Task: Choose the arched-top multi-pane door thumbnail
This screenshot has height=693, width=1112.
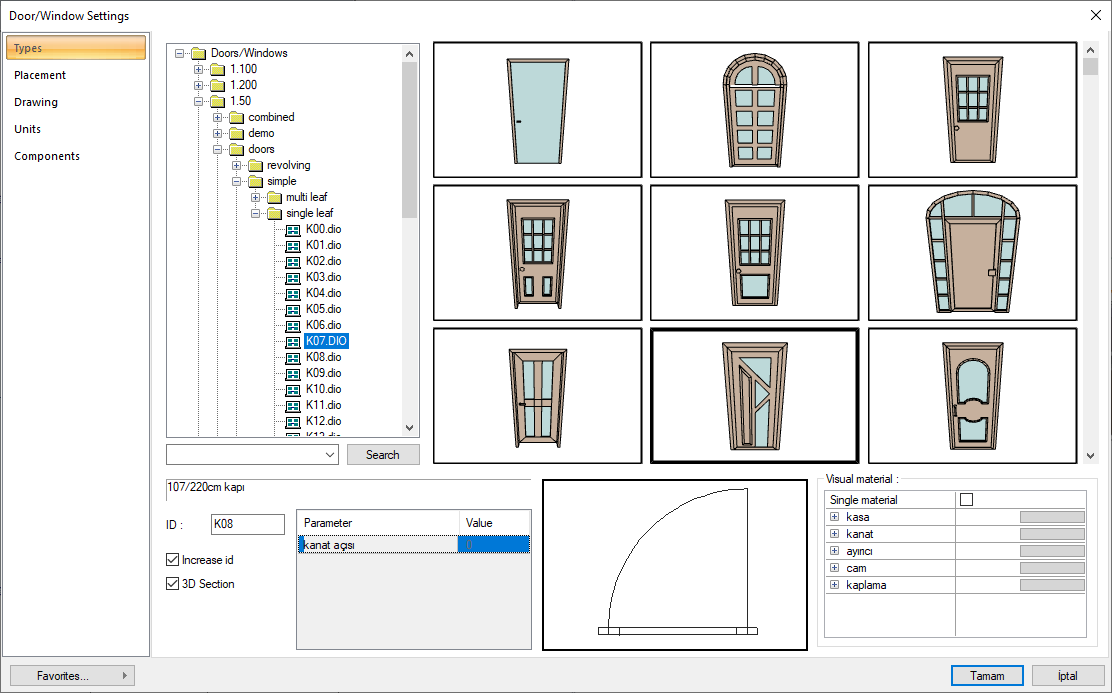Action: pos(755,109)
